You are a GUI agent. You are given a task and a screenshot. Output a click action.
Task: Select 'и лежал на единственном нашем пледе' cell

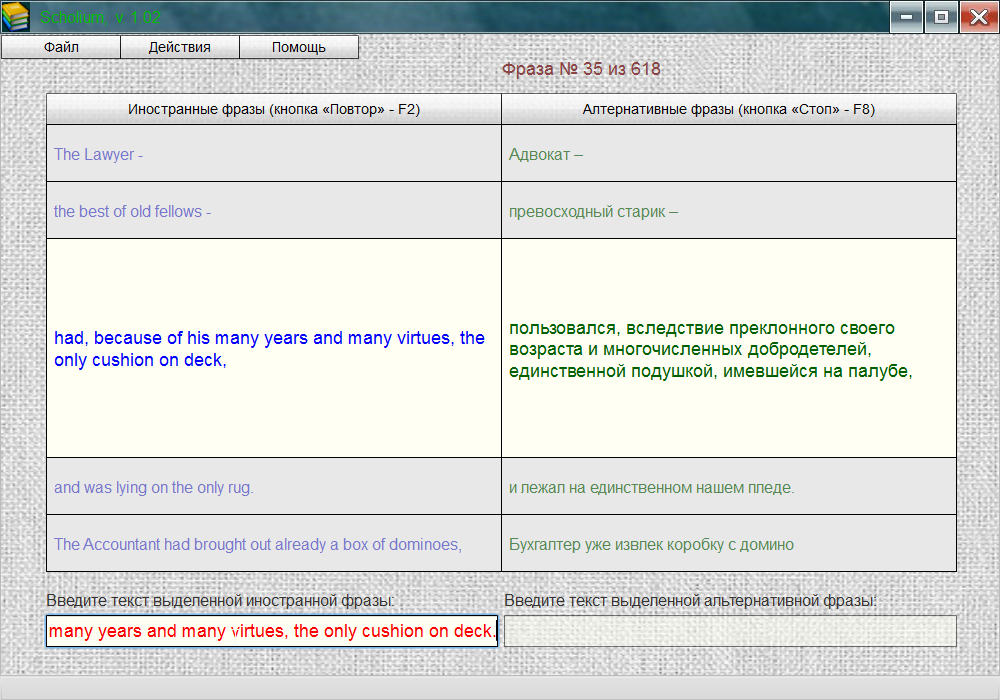[x=728, y=487]
